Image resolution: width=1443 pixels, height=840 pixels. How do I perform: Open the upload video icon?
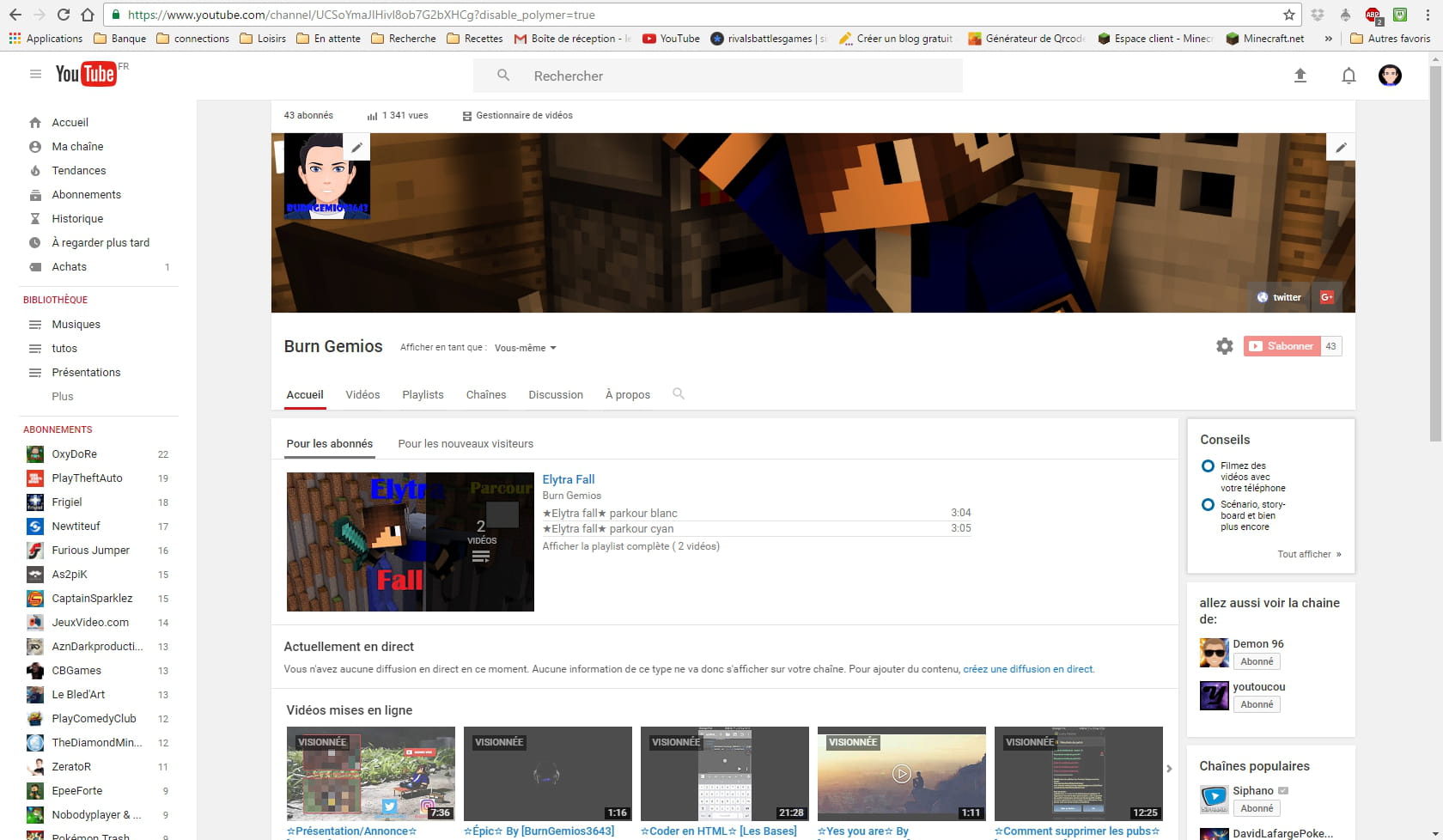click(x=1300, y=76)
